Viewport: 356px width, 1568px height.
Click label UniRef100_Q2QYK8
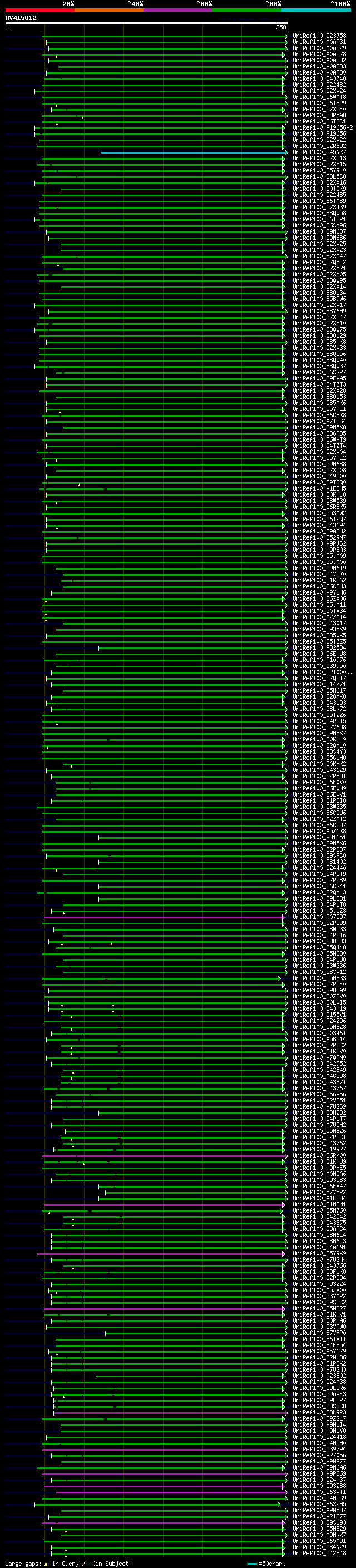[x=319, y=696]
